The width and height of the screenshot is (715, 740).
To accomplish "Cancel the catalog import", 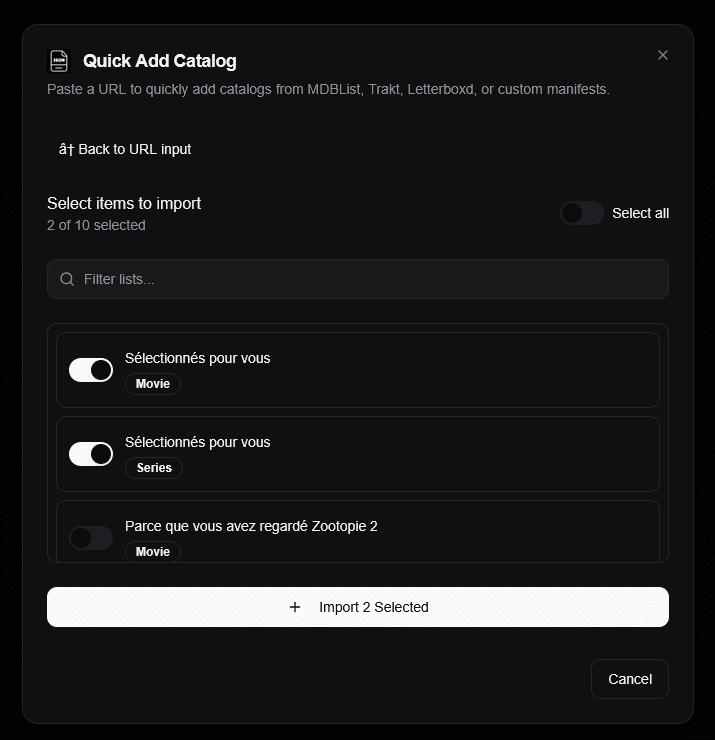I will point(630,679).
